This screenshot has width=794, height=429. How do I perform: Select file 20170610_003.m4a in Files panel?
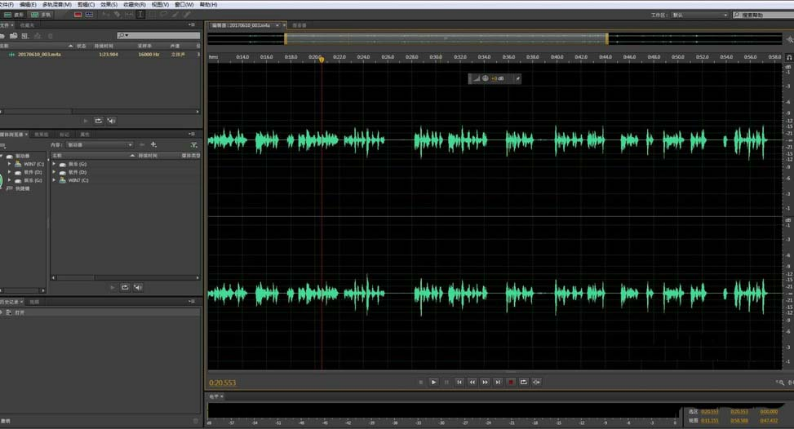[39, 54]
